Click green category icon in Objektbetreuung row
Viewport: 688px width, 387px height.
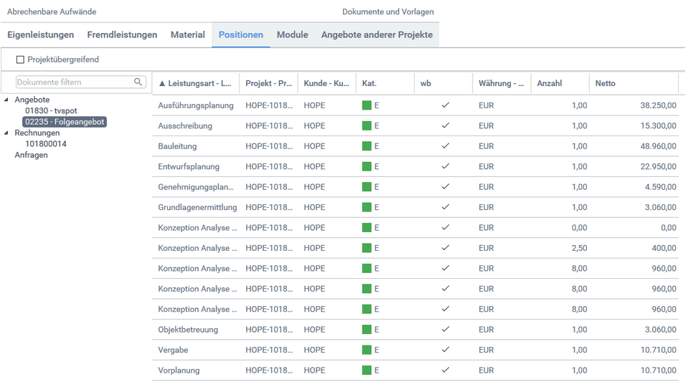point(366,329)
